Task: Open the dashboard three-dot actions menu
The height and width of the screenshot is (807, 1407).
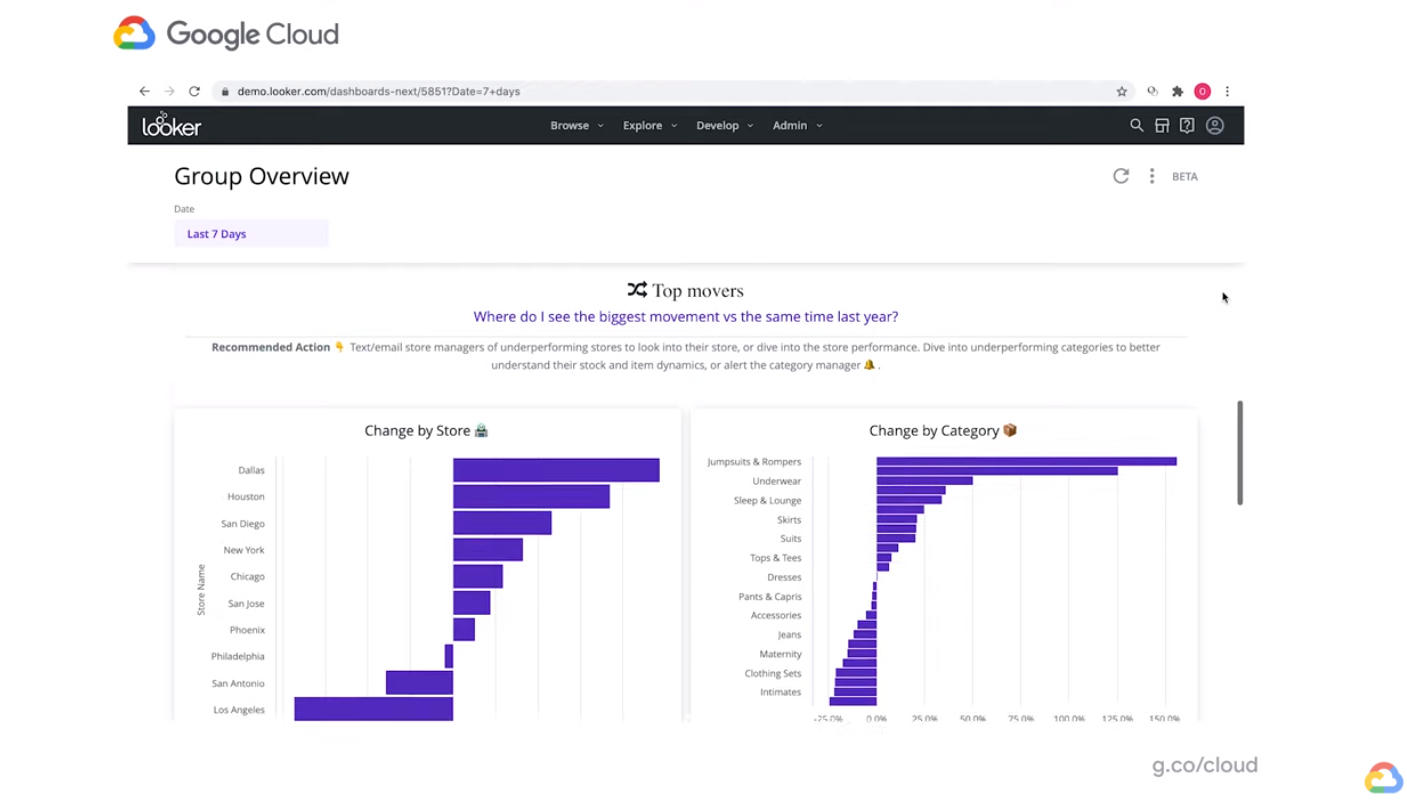Action: (x=1151, y=176)
